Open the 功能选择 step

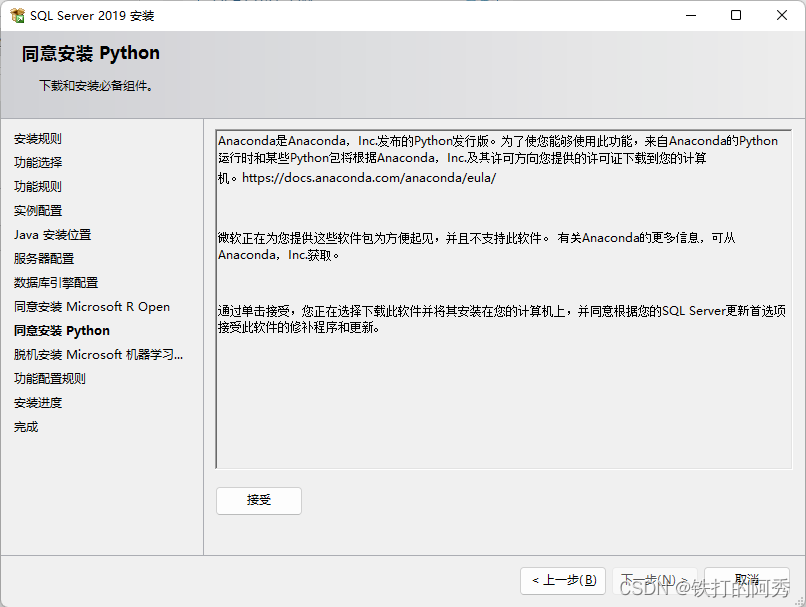[38, 162]
